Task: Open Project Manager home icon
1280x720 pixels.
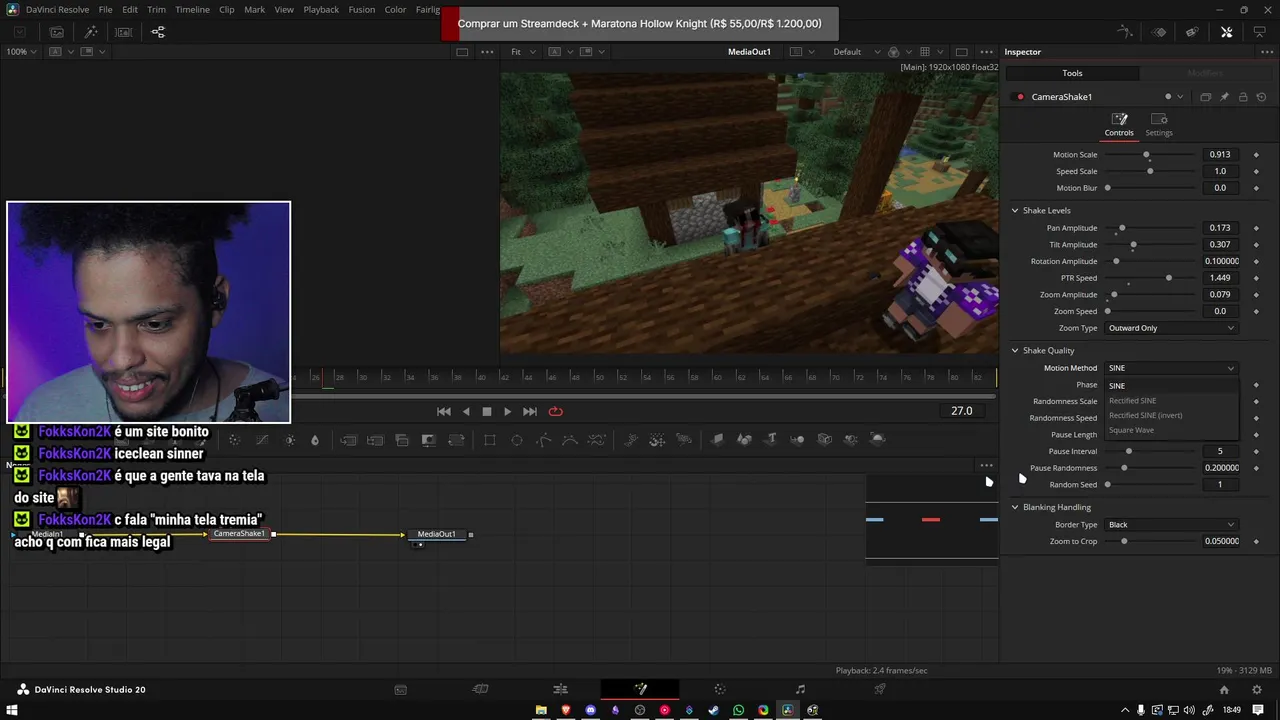Action: [x=1224, y=690]
